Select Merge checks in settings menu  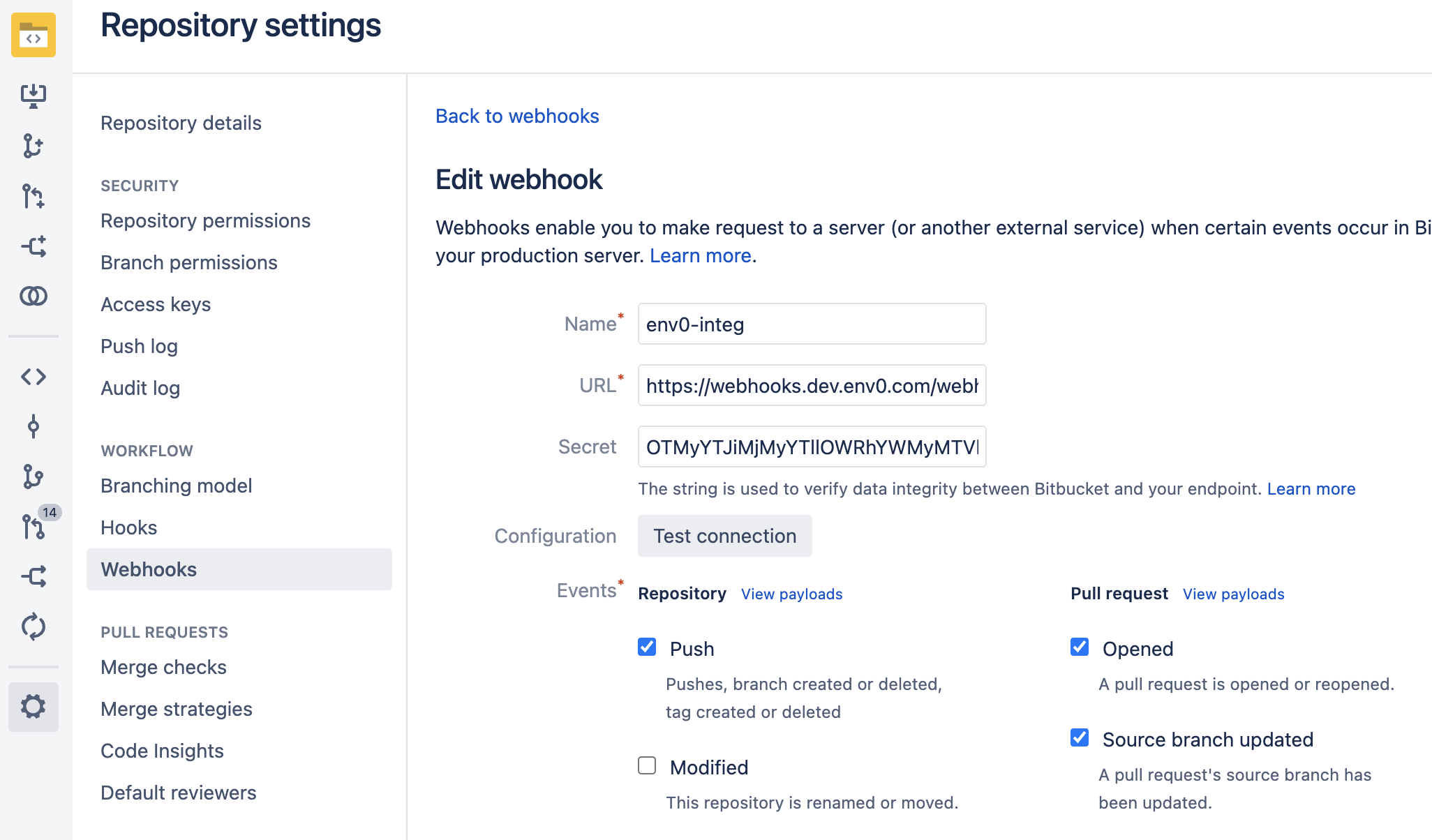click(x=163, y=667)
